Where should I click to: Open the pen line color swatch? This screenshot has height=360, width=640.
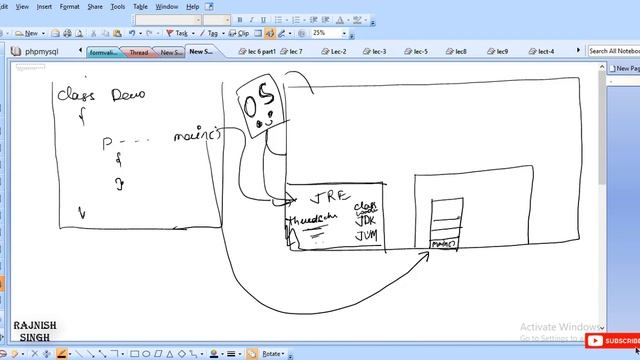213,354
